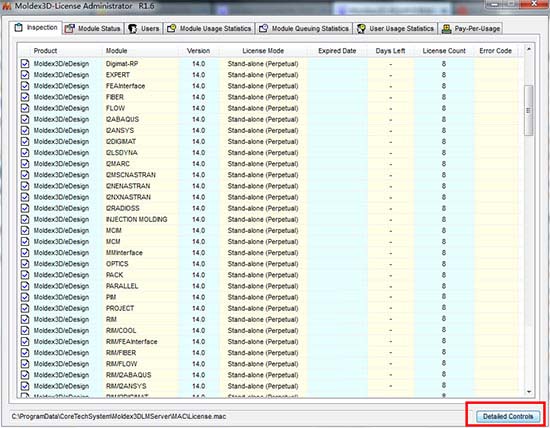This screenshot has width=550, height=428.
Task: Click the Pay-Per-Usage tab icon
Action: [x=446, y=29]
